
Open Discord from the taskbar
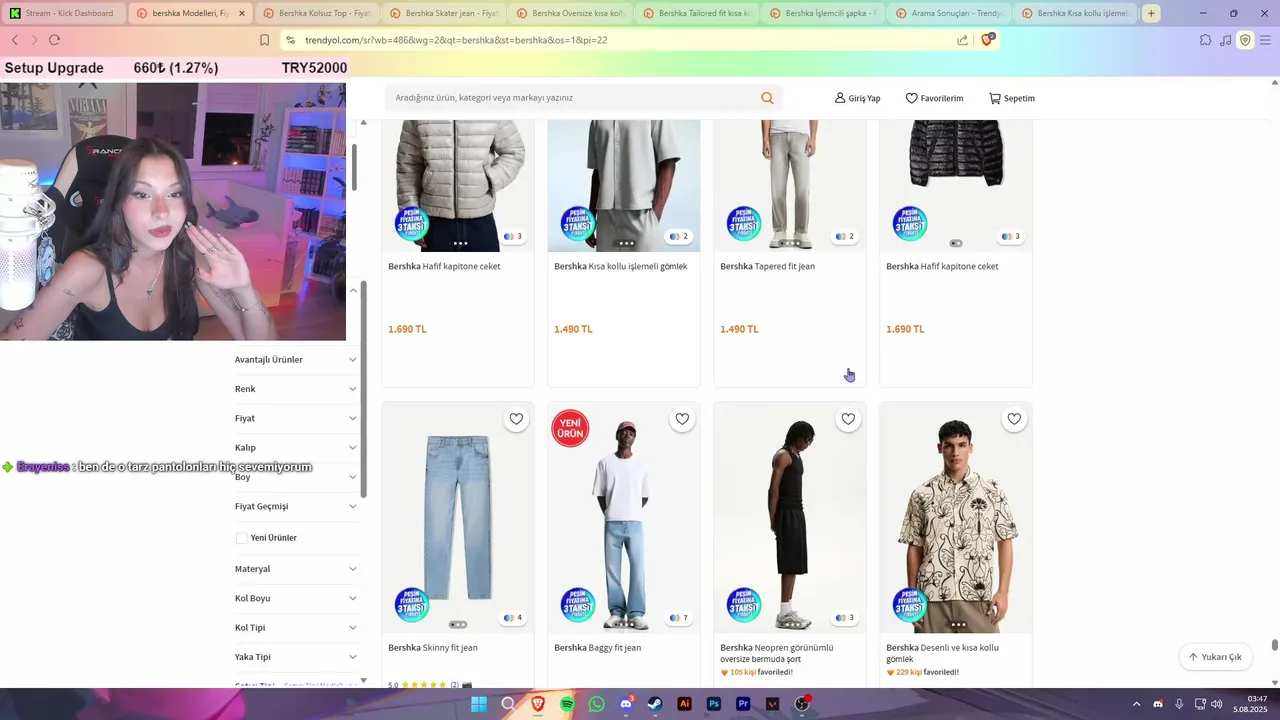click(x=626, y=704)
